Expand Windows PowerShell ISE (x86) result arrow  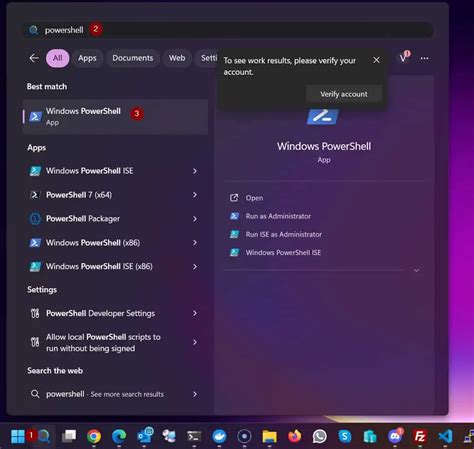[195, 267]
